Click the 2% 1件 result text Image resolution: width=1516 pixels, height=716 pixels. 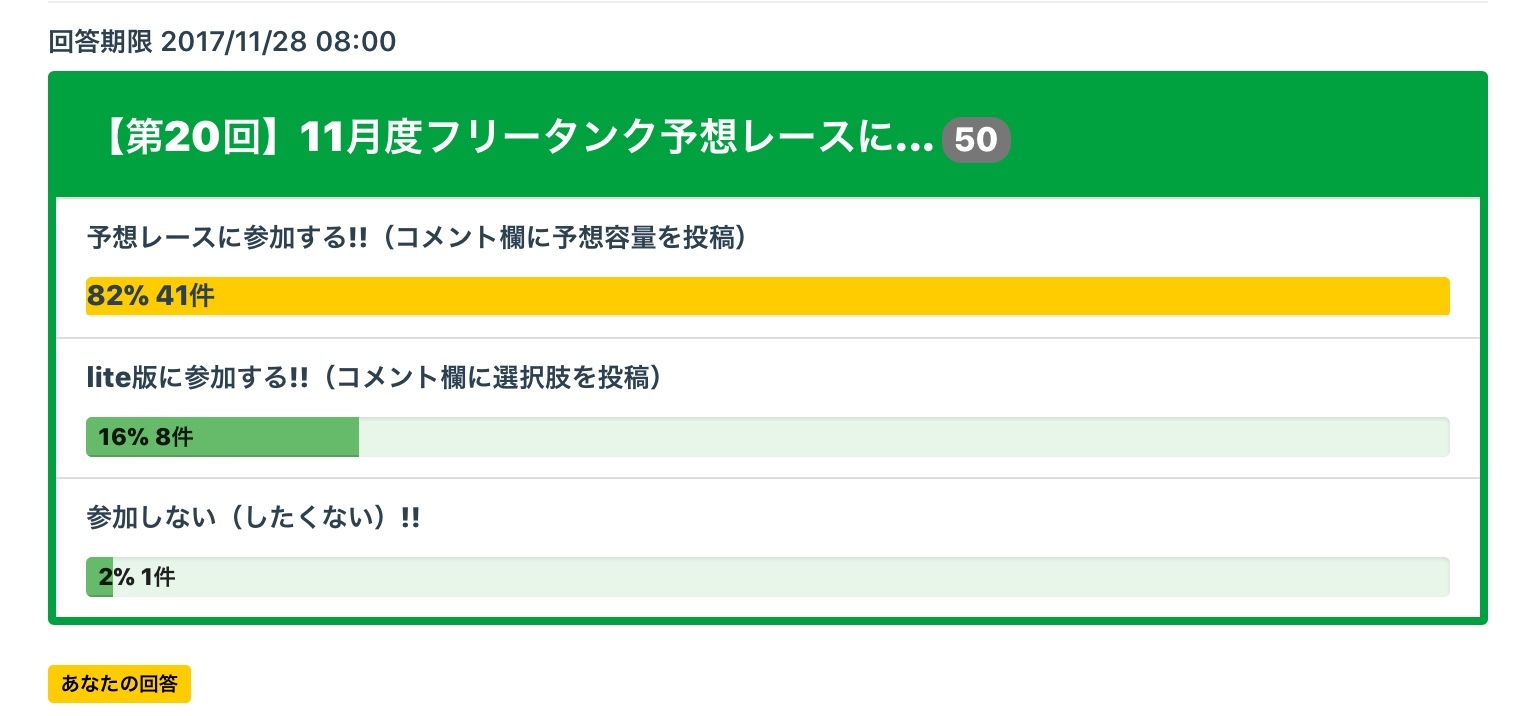point(138,577)
